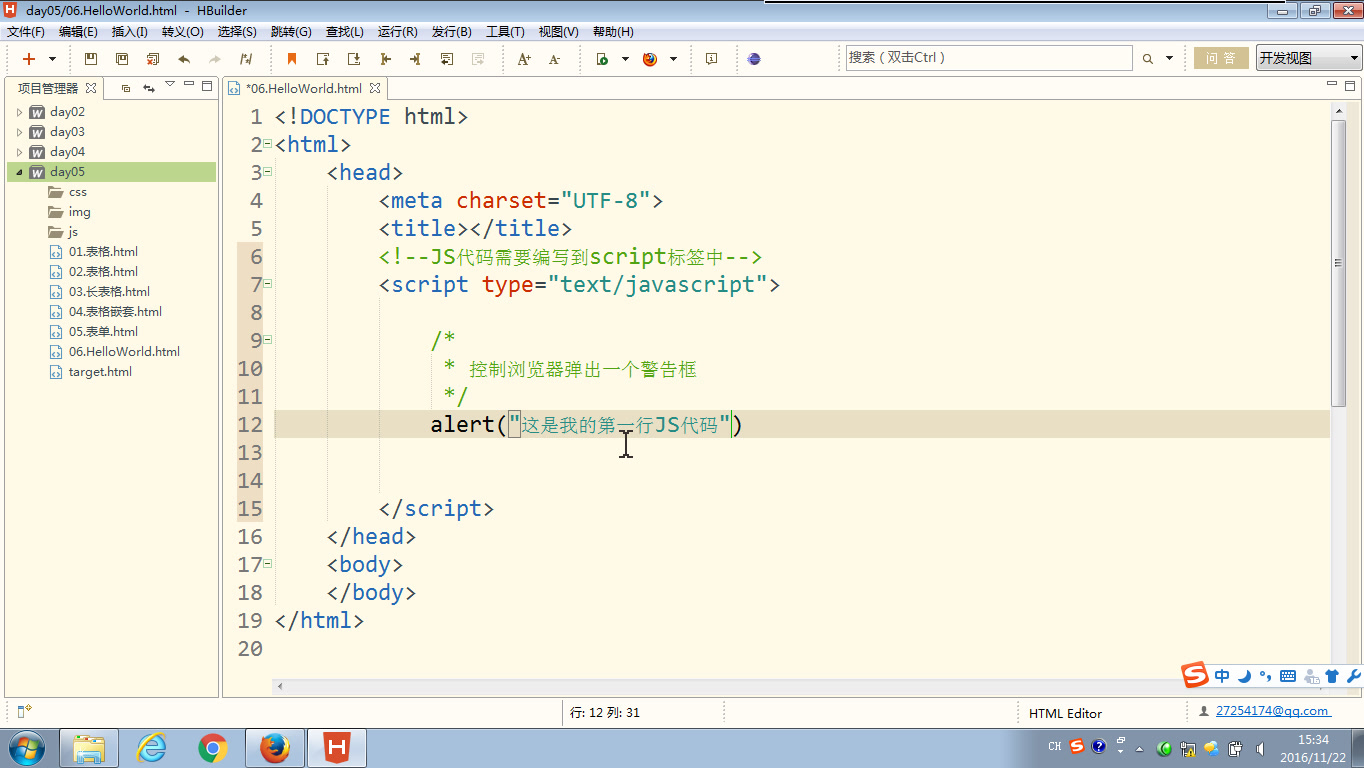Open the 运行(R) menu
Screen dimensions: 1364x768
[398, 32]
